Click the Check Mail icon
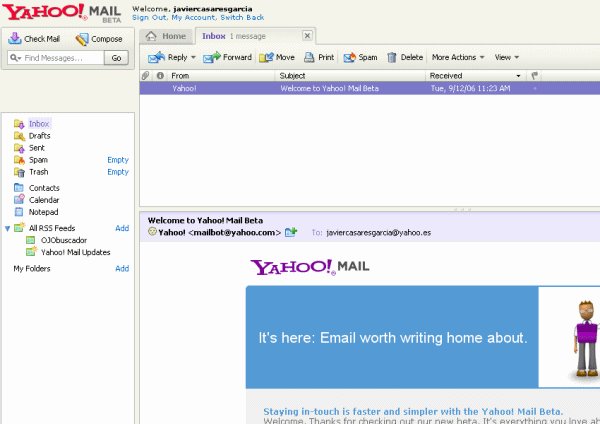The image size is (600, 424). point(15,38)
